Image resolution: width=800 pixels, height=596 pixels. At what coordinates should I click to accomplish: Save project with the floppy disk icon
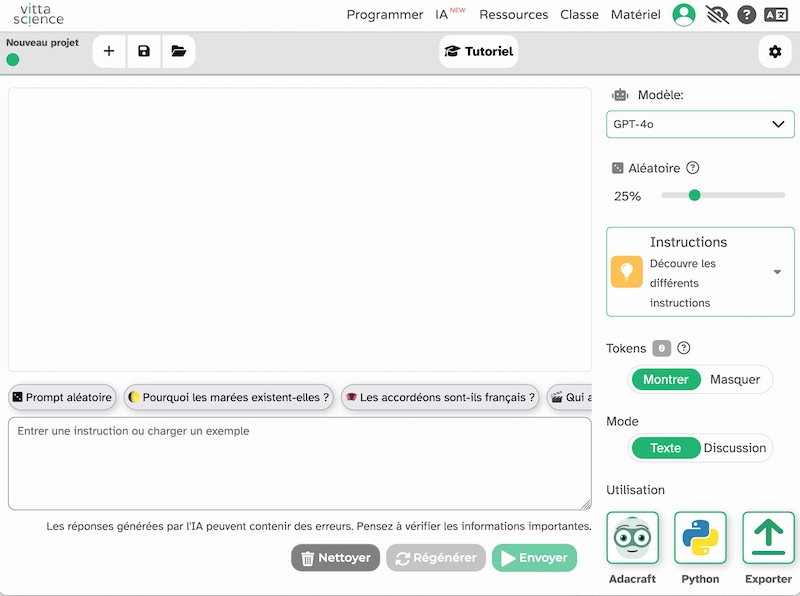(144, 51)
